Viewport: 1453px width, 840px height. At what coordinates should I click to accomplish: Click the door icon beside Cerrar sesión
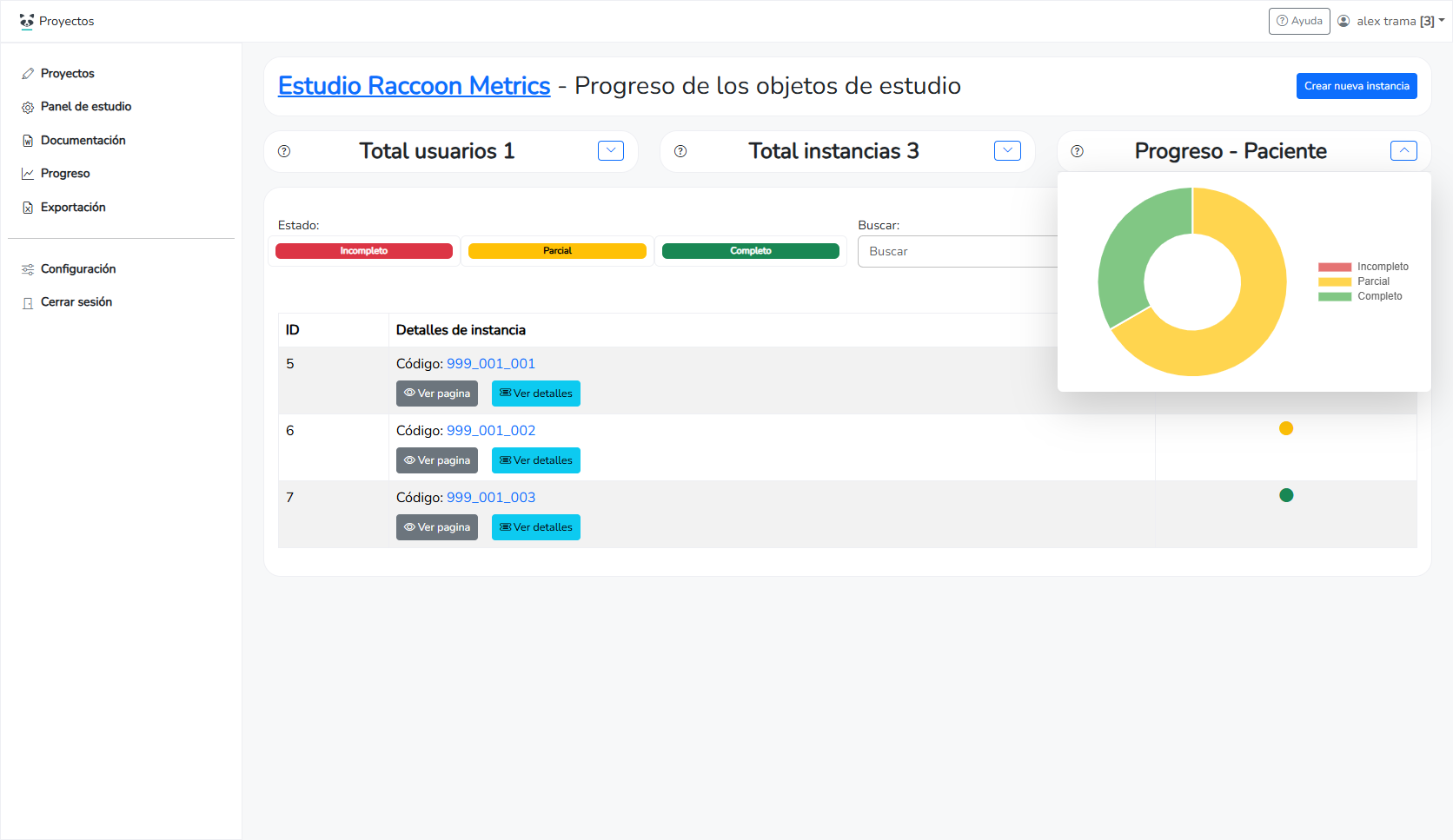pyautogui.click(x=28, y=302)
